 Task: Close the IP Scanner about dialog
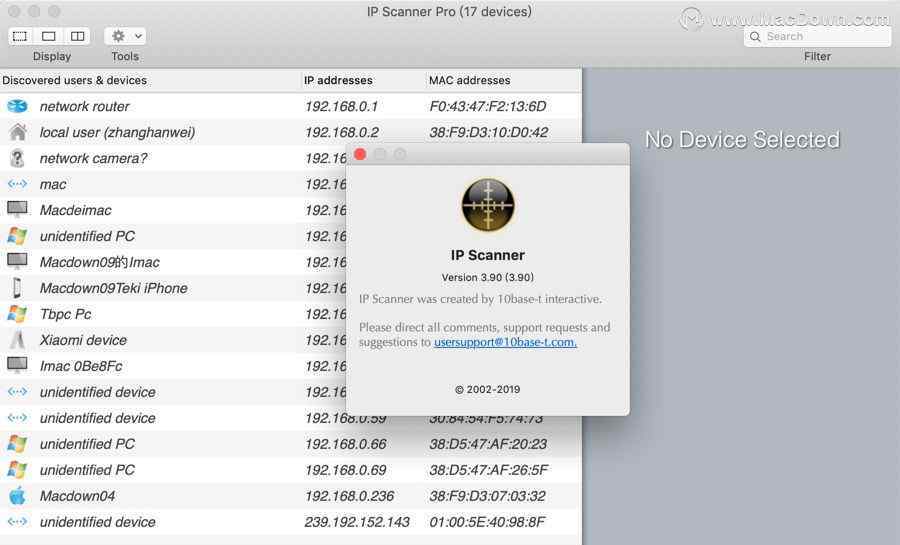(360, 154)
